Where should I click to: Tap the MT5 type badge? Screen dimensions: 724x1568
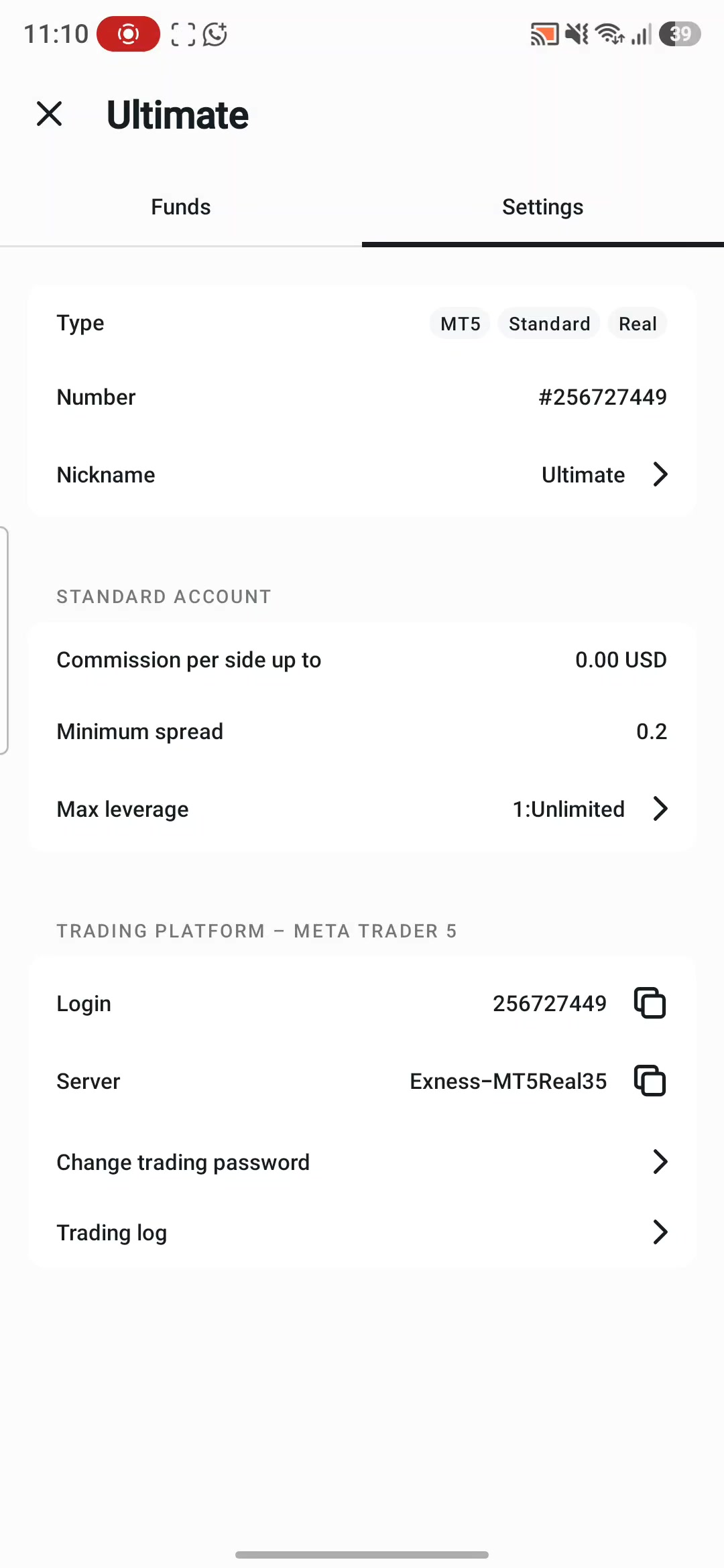460,324
